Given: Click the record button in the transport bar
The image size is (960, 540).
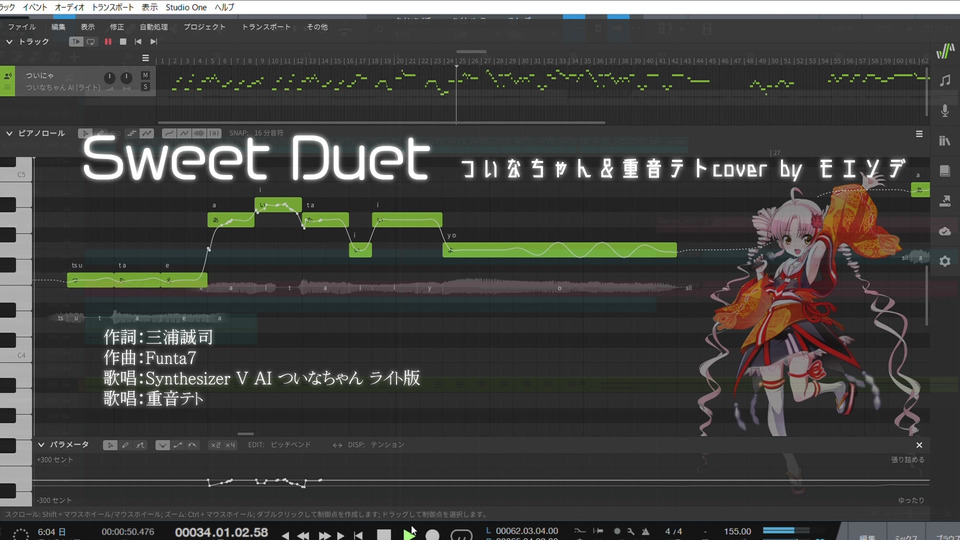Looking at the screenshot, I should 432,535.
